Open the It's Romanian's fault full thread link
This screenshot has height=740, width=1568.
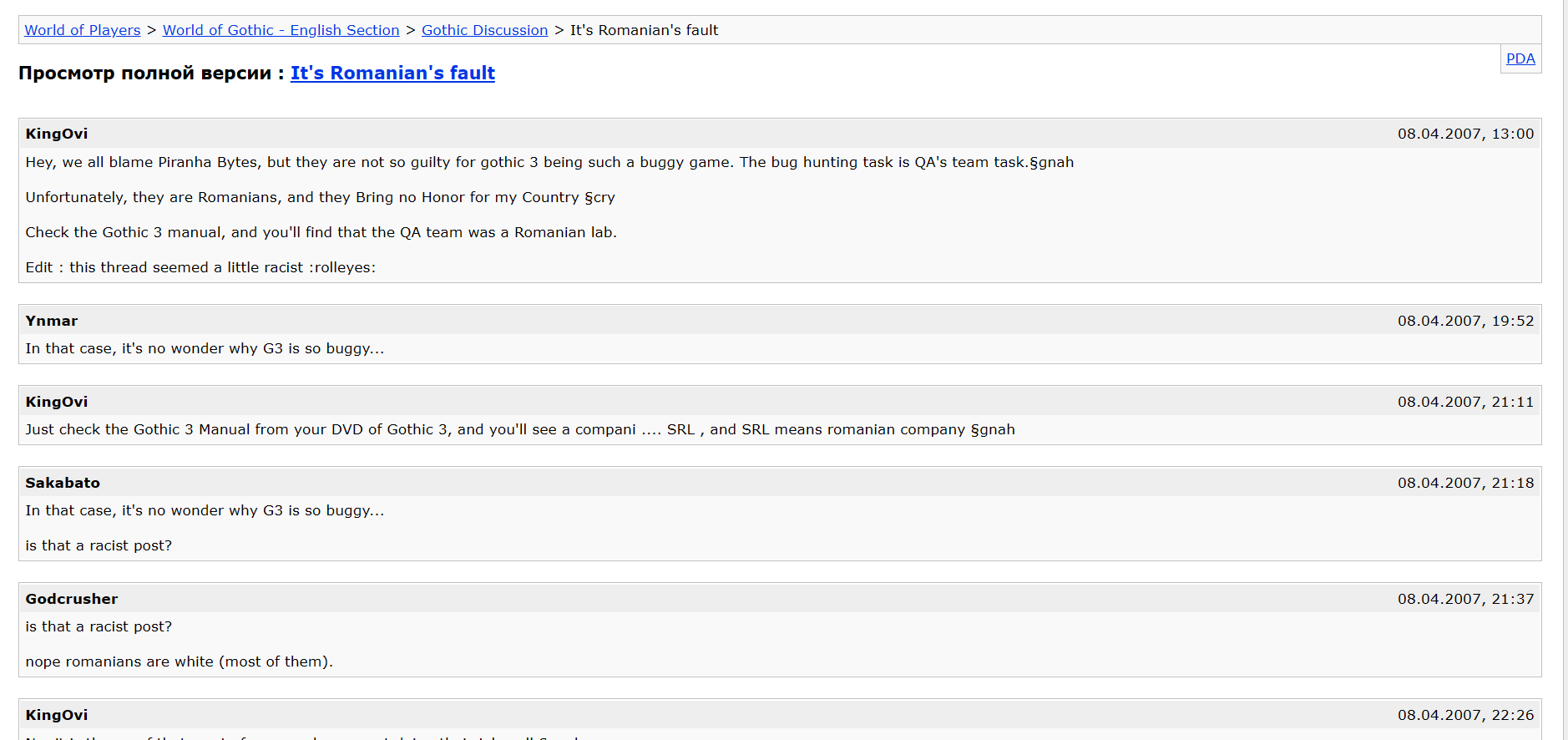coord(392,73)
